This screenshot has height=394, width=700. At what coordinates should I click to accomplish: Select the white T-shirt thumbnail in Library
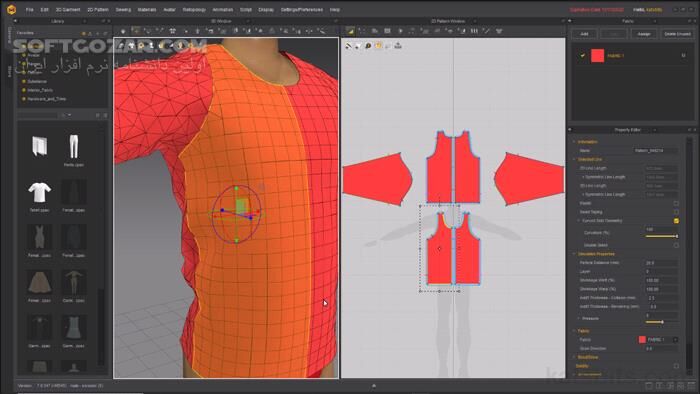[x=39, y=192]
